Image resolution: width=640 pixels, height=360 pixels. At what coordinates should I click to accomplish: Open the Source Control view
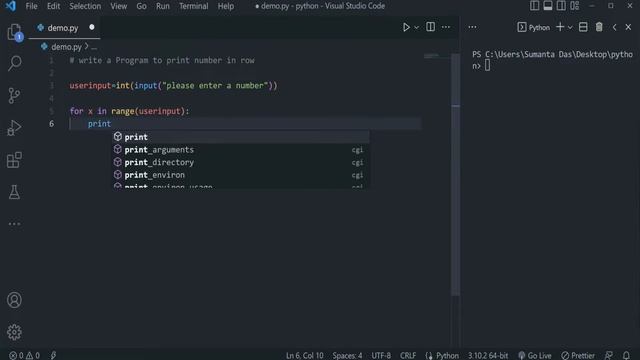tap(14, 96)
